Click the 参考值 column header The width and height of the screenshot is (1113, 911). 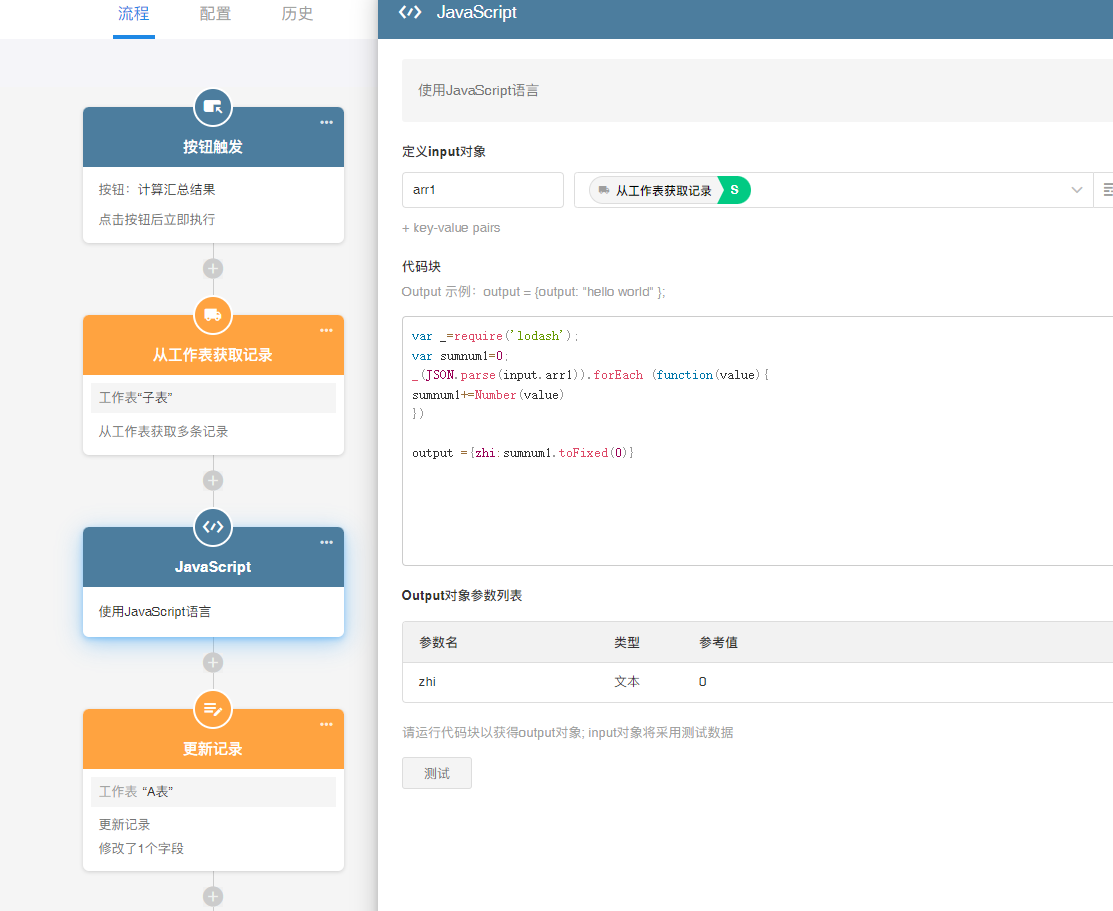click(x=718, y=643)
